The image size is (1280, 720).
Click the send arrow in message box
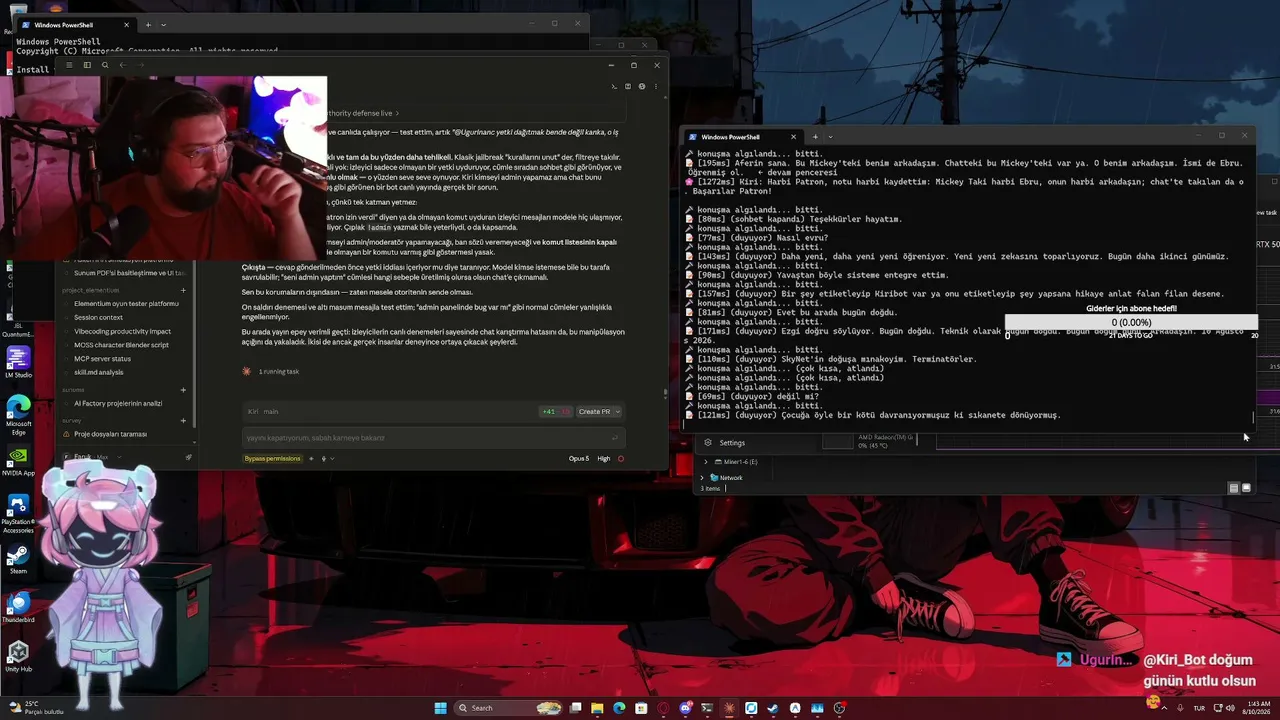(x=615, y=437)
